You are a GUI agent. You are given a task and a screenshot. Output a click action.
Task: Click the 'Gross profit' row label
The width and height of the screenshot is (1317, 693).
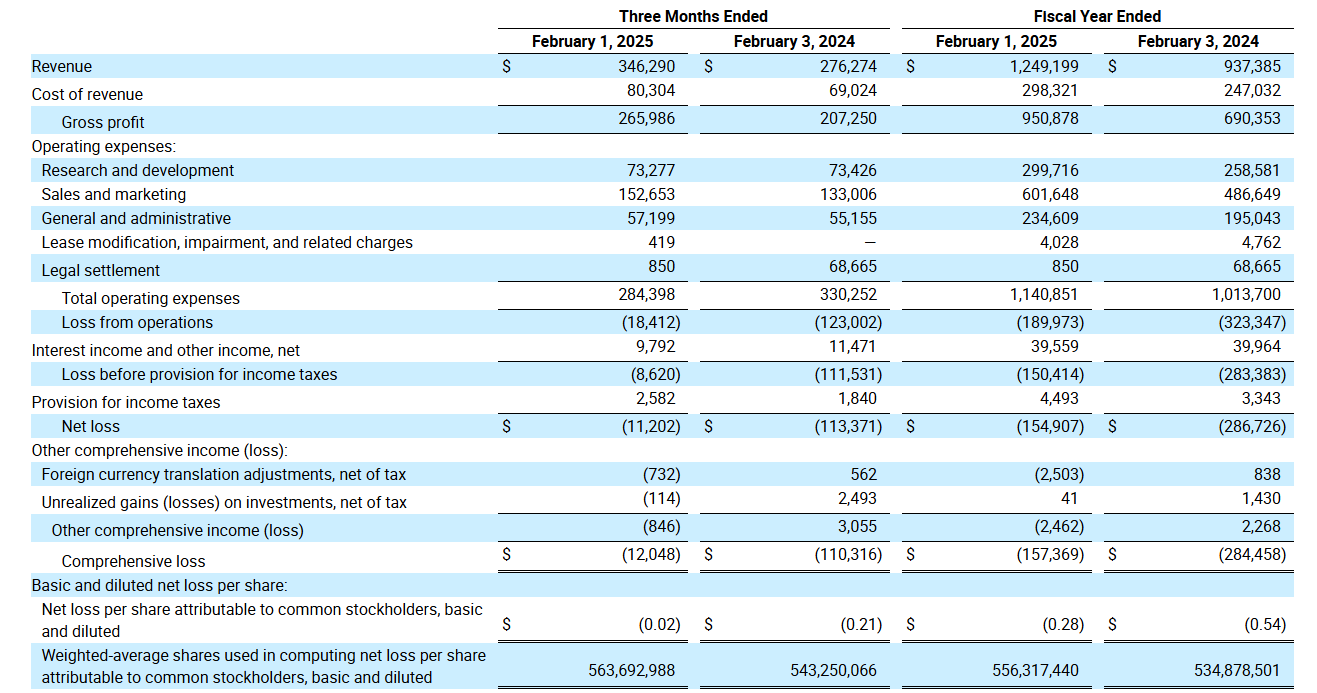103,122
